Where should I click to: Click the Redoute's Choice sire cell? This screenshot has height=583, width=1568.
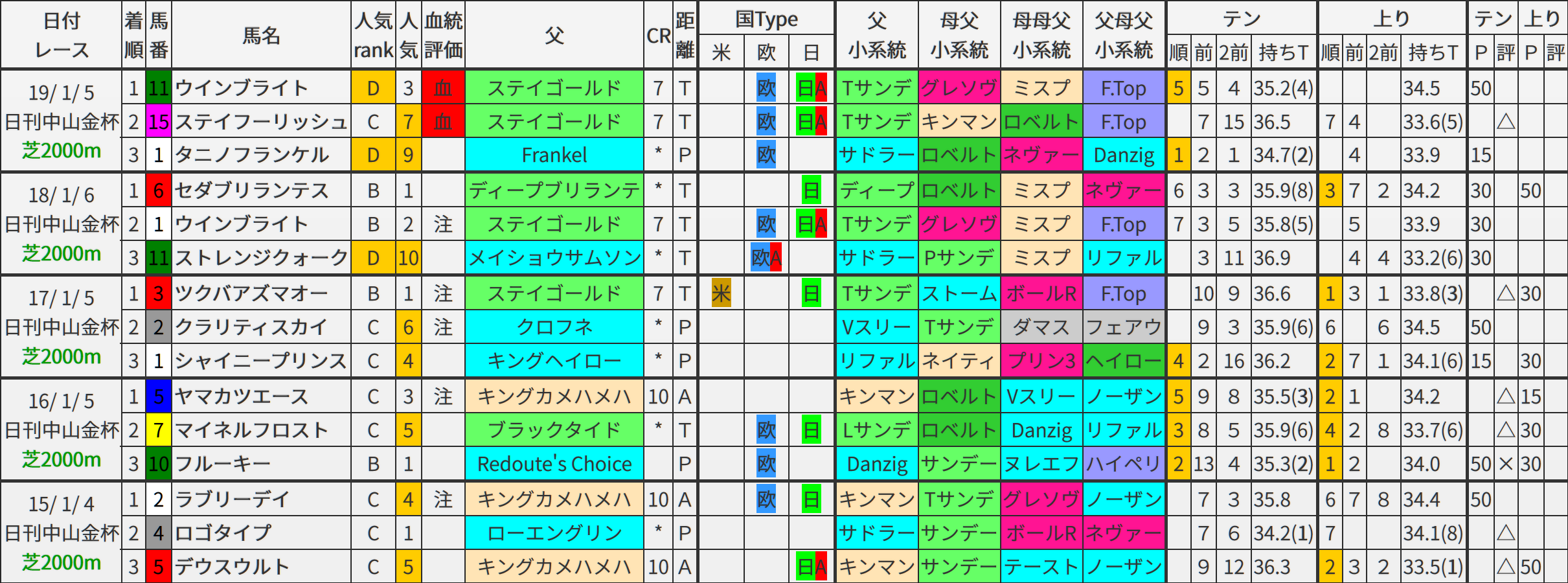554,464
